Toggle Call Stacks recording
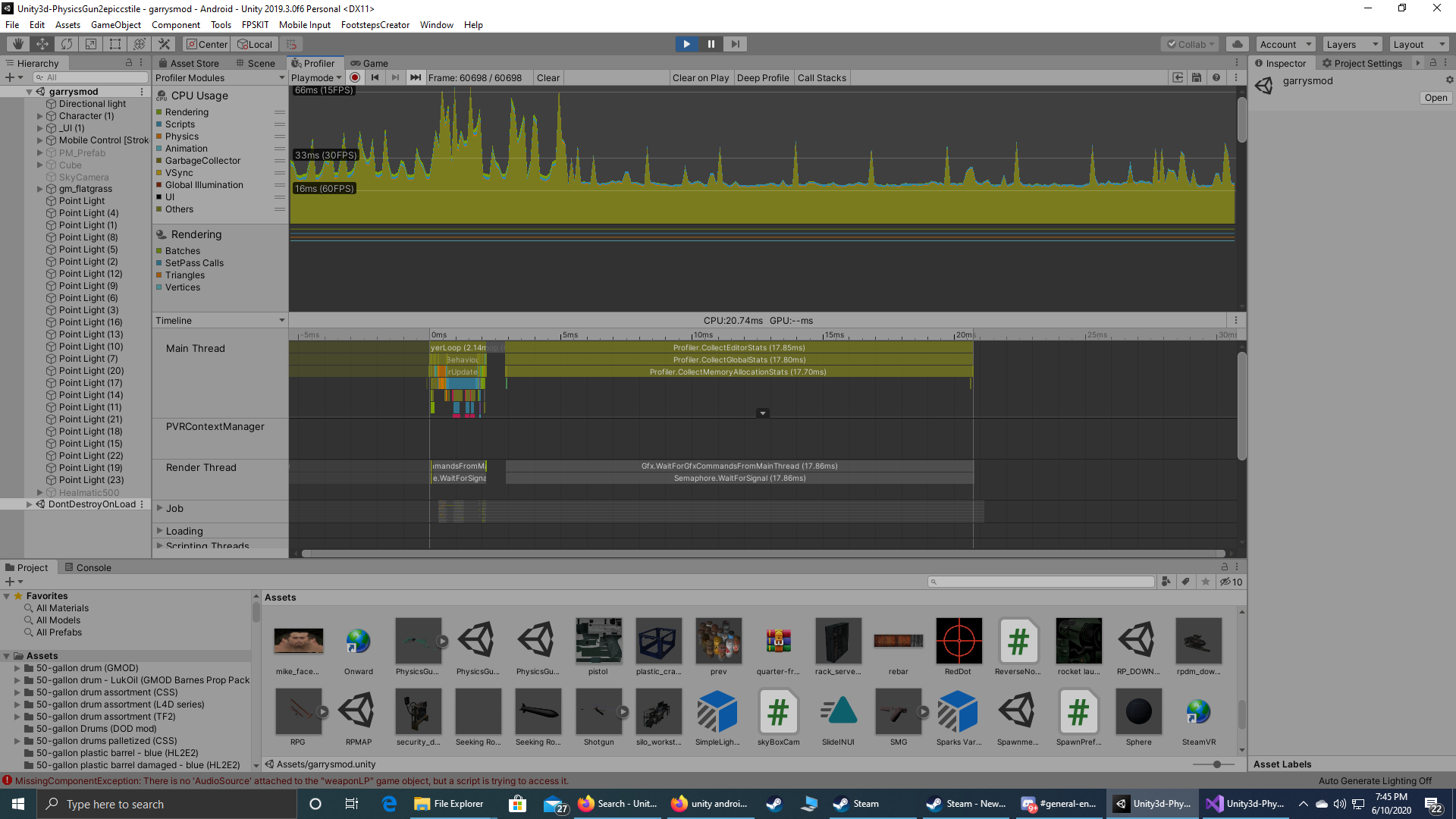 pos(821,77)
